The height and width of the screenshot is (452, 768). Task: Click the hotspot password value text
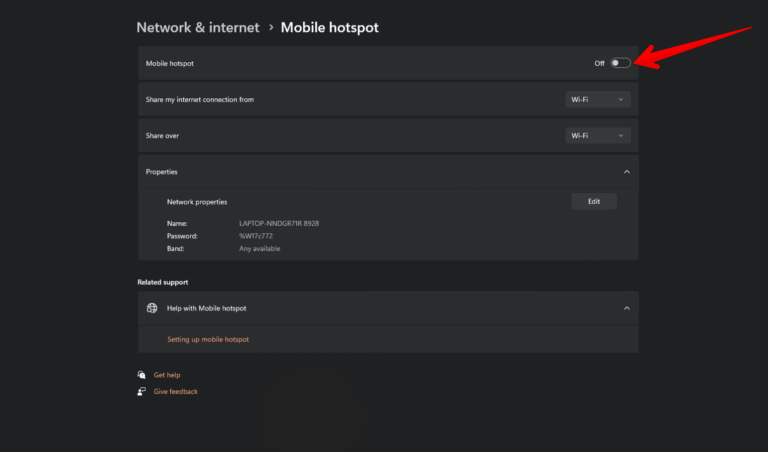tap(256, 236)
